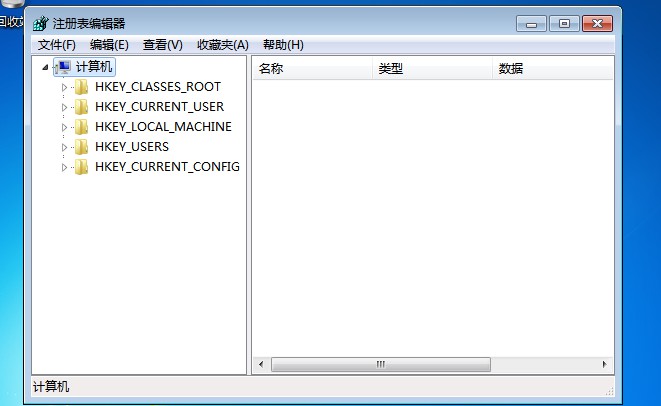
Task: Open the 帮助(H) menu
Action: coord(283,45)
